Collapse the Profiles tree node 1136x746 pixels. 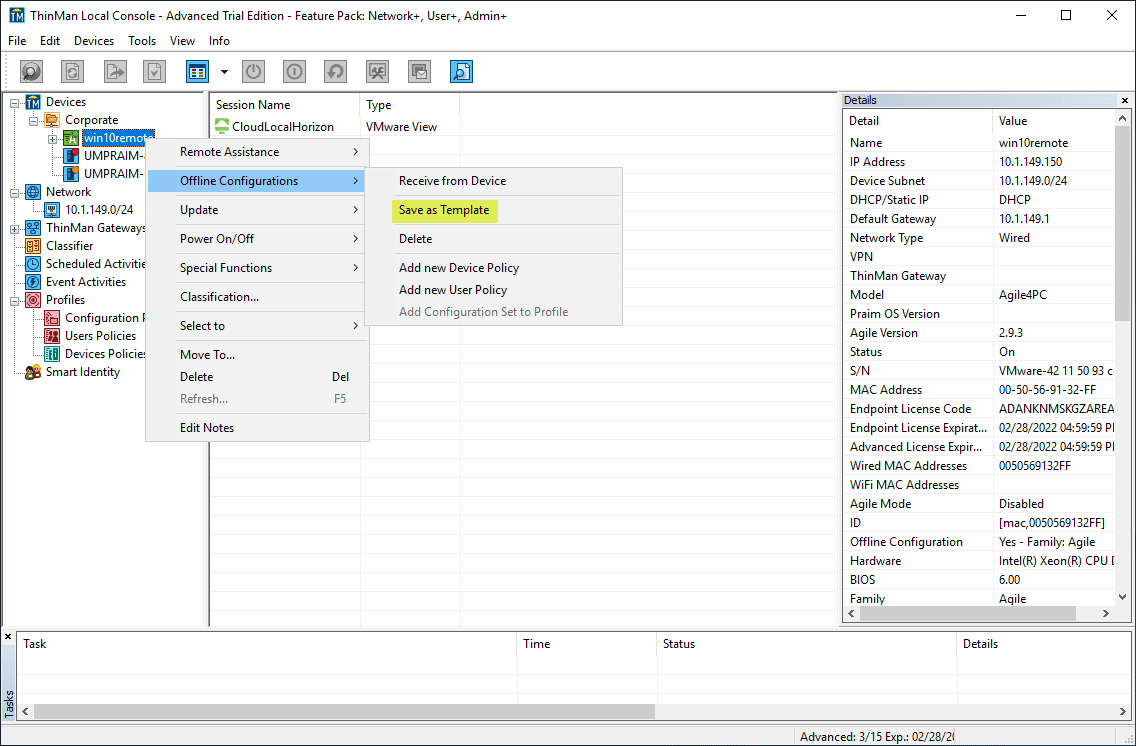click(14, 301)
